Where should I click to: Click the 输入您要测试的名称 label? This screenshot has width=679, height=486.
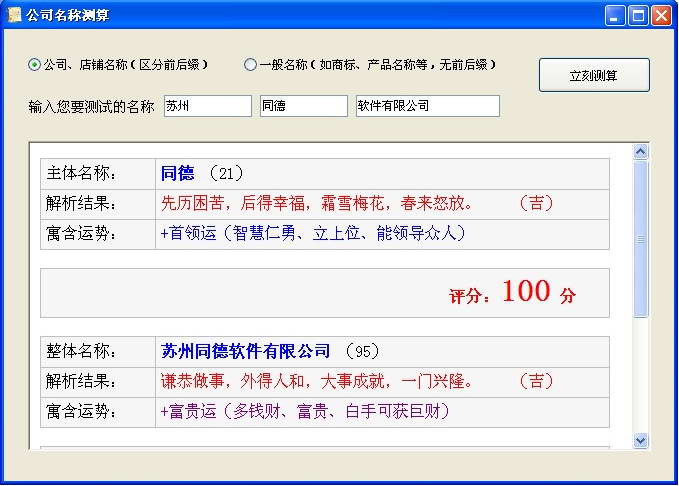tap(91, 107)
